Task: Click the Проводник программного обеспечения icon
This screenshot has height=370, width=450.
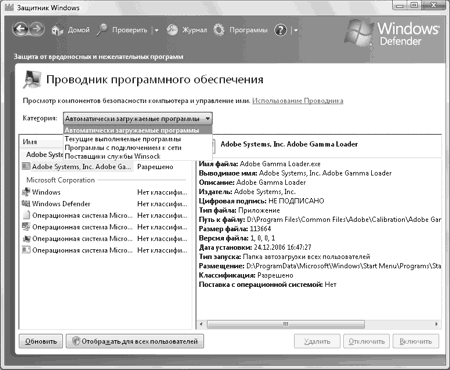Action: tap(32, 79)
